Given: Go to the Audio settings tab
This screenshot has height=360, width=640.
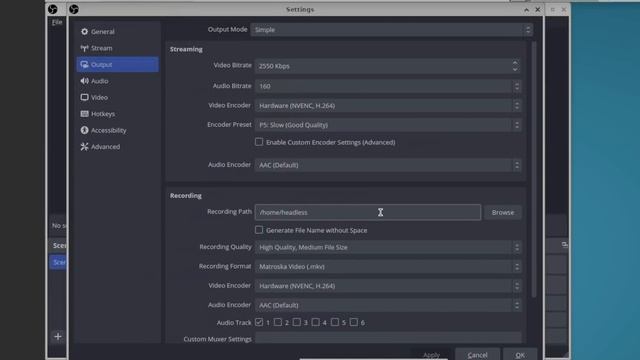Looking at the screenshot, I should pos(118,81).
